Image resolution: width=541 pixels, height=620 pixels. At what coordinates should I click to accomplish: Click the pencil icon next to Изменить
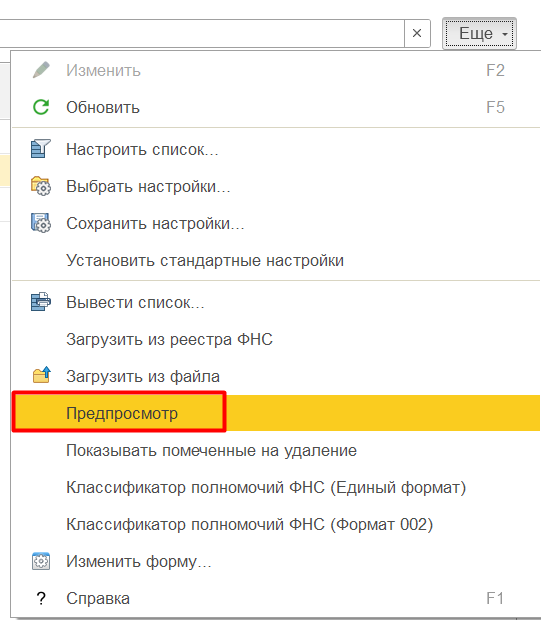point(41,70)
